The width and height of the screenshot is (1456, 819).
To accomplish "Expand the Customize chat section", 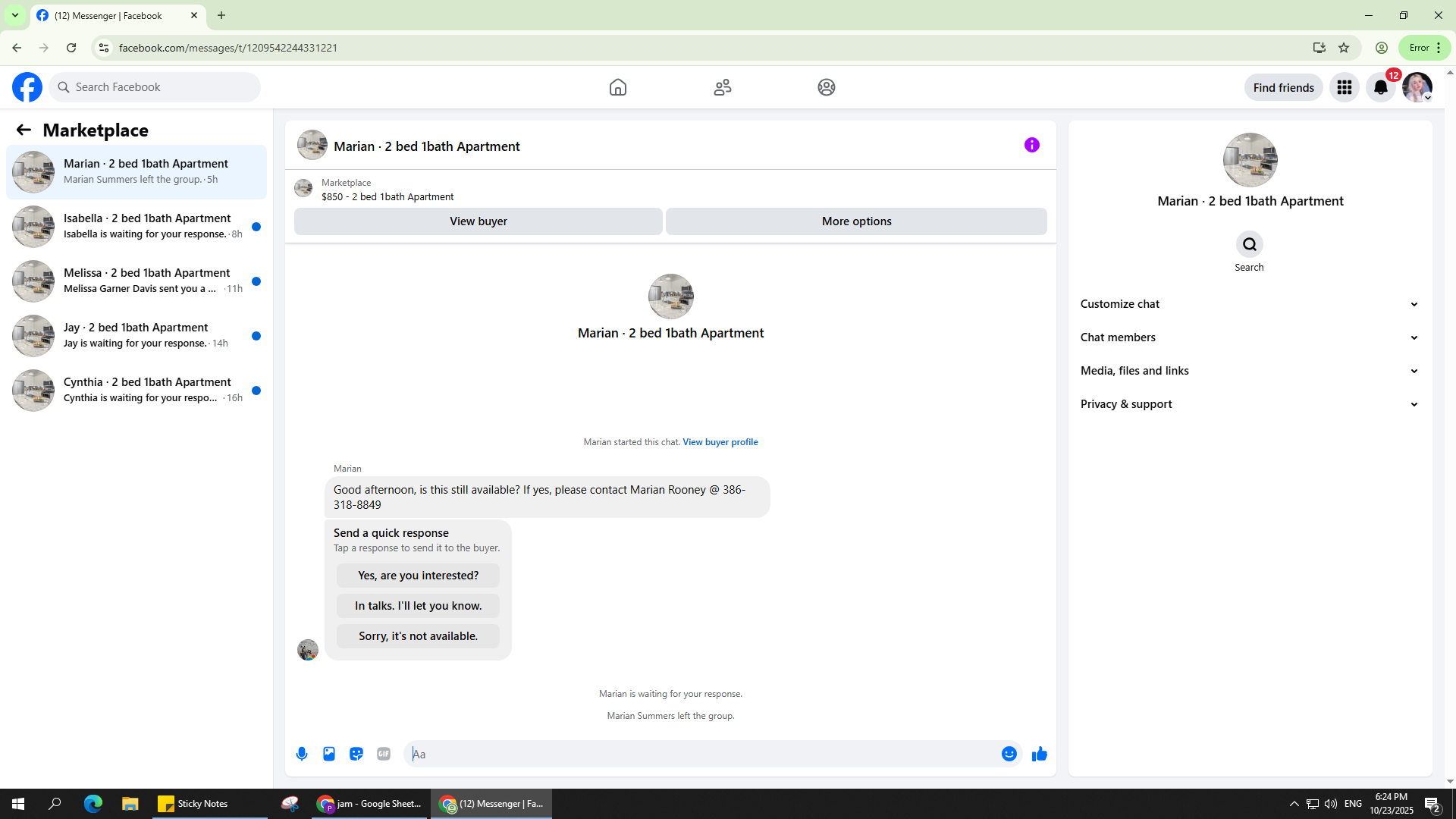I will [x=1249, y=304].
